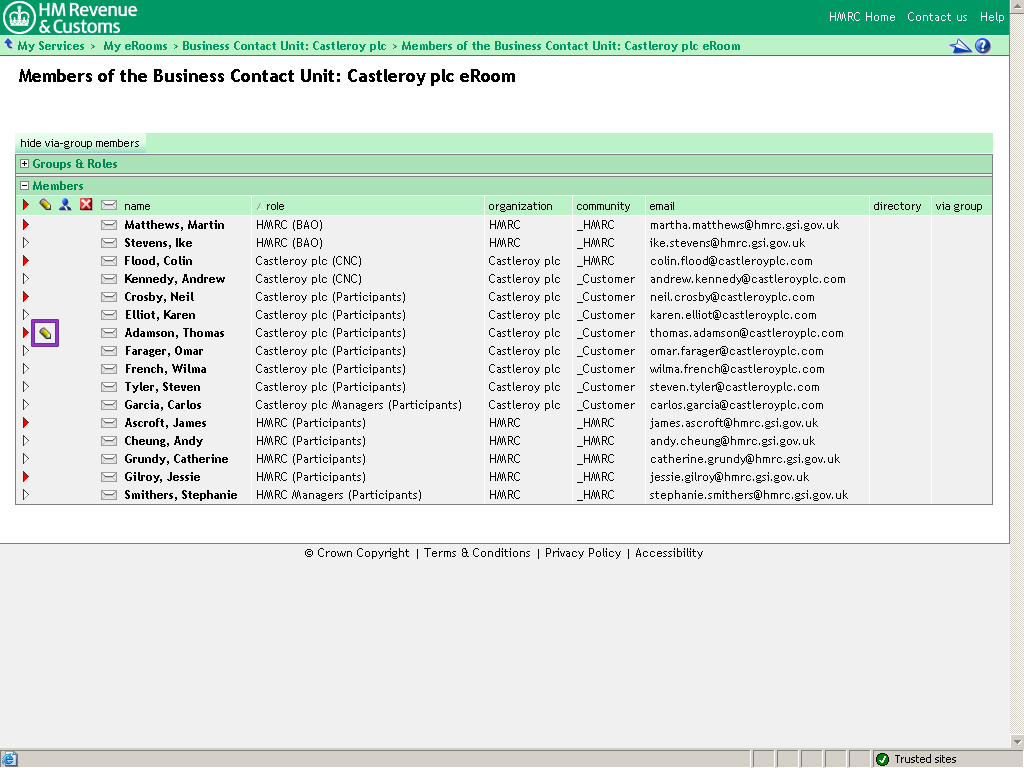Image resolution: width=1024 pixels, height=768 pixels.
Task: Click the blue paper plane icon
Action: [x=960, y=46]
